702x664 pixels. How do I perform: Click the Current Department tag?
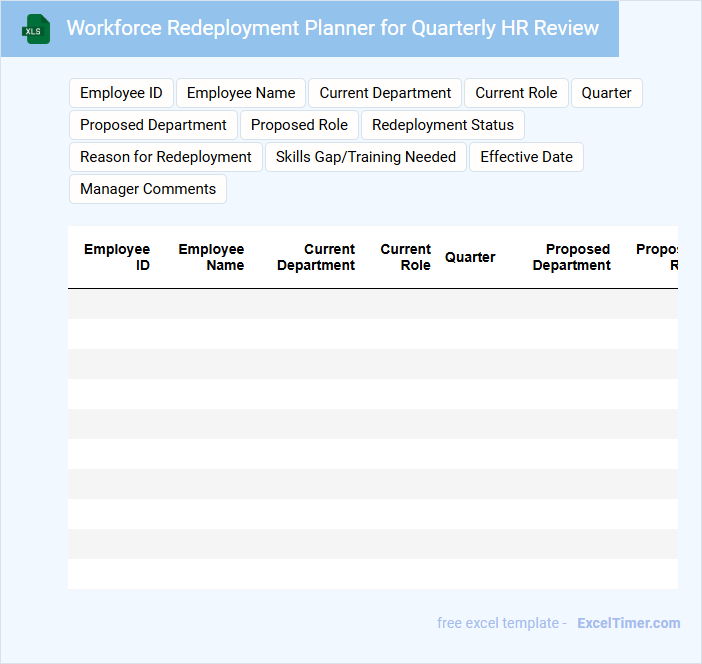pyautogui.click(x=385, y=93)
